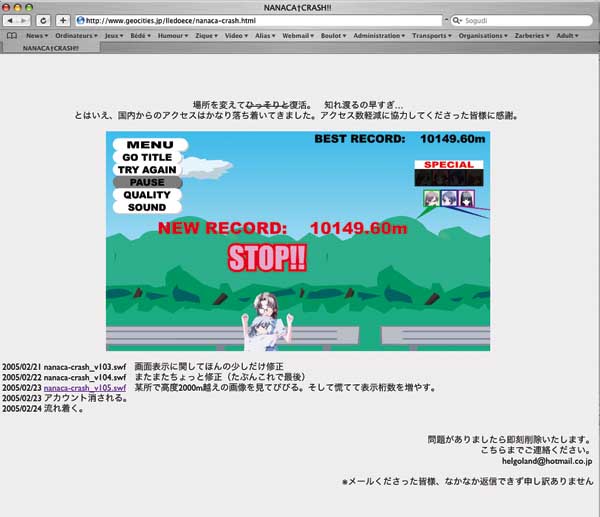The width and height of the screenshot is (600, 517).
Task: Click the Sogudi search field
Action: [x=522, y=21]
